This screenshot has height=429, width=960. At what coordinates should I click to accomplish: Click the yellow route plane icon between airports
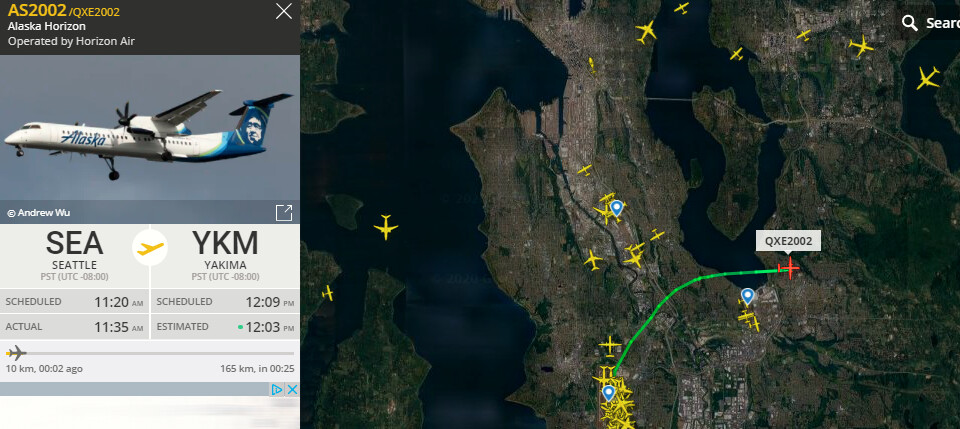click(150, 248)
